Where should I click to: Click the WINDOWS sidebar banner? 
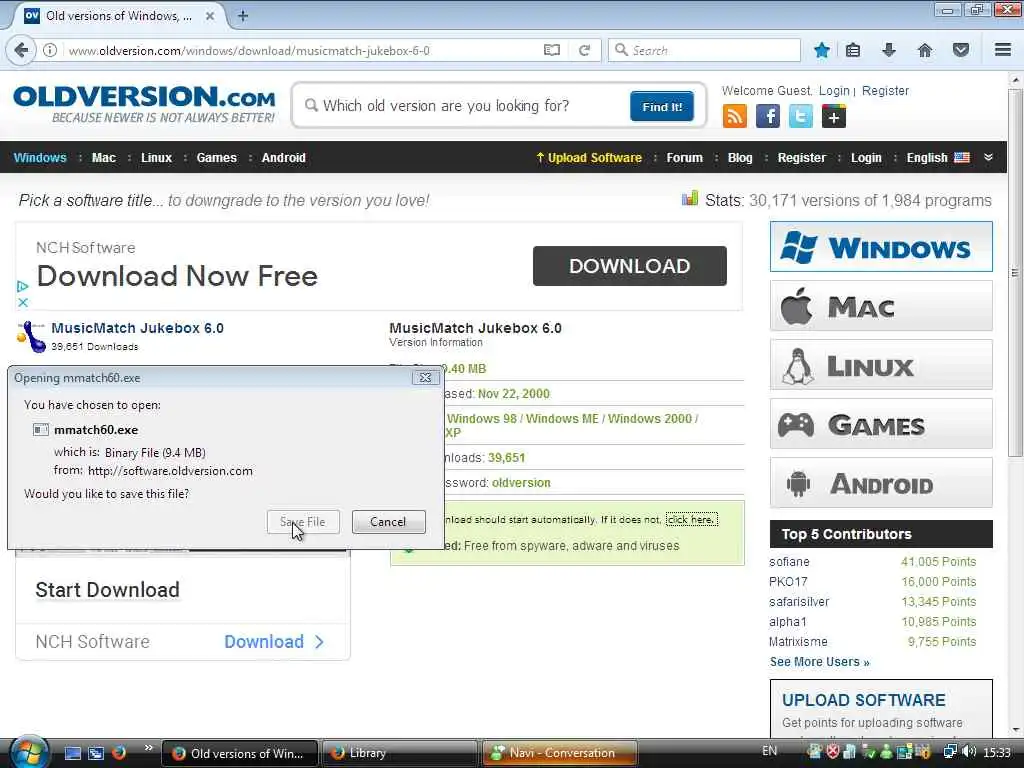tap(881, 247)
